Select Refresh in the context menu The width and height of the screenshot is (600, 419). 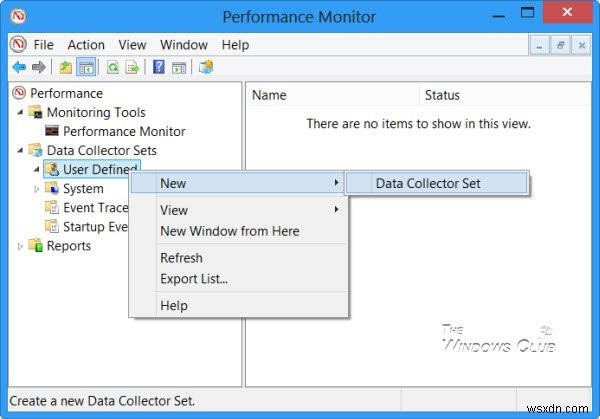tap(182, 258)
